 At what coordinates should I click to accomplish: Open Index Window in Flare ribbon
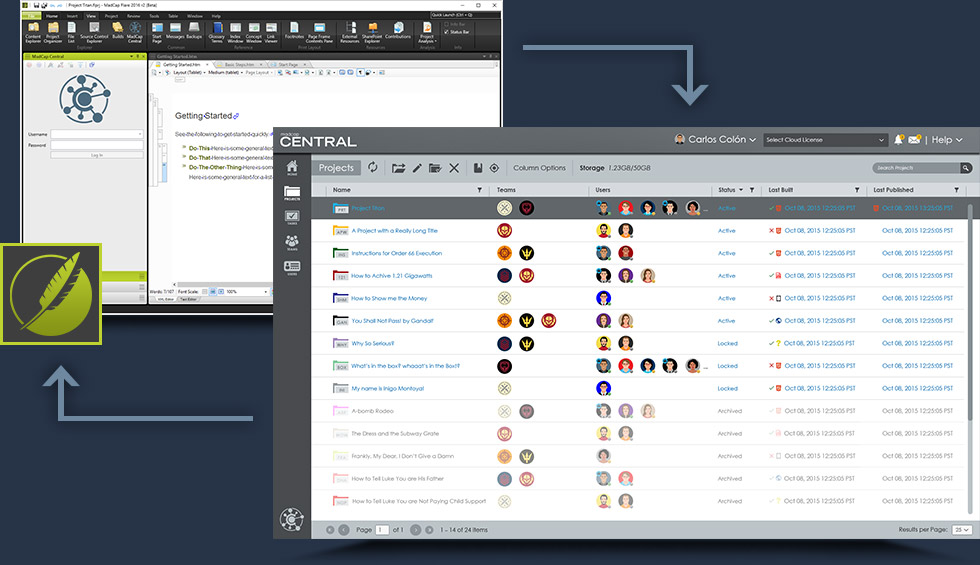point(236,32)
